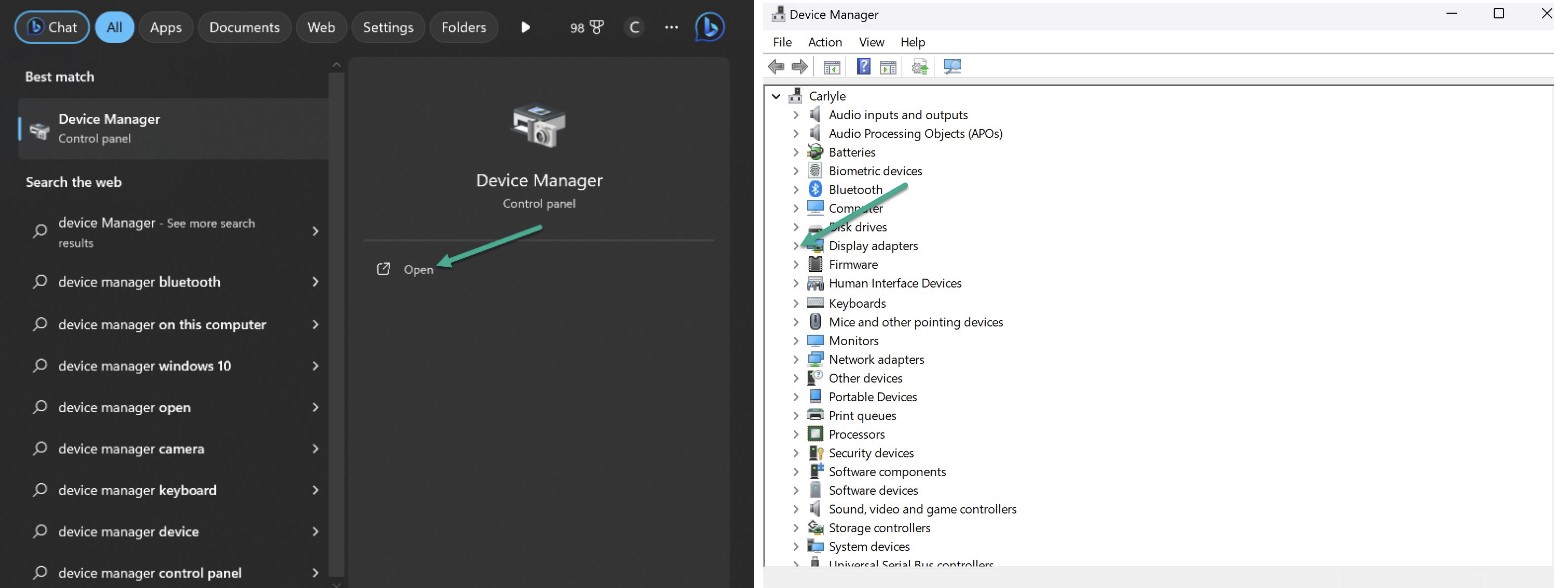Viewport: 1554px width, 588px height.
Task: Click 'device manager keyboard' suggestion
Action: pos(173,490)
